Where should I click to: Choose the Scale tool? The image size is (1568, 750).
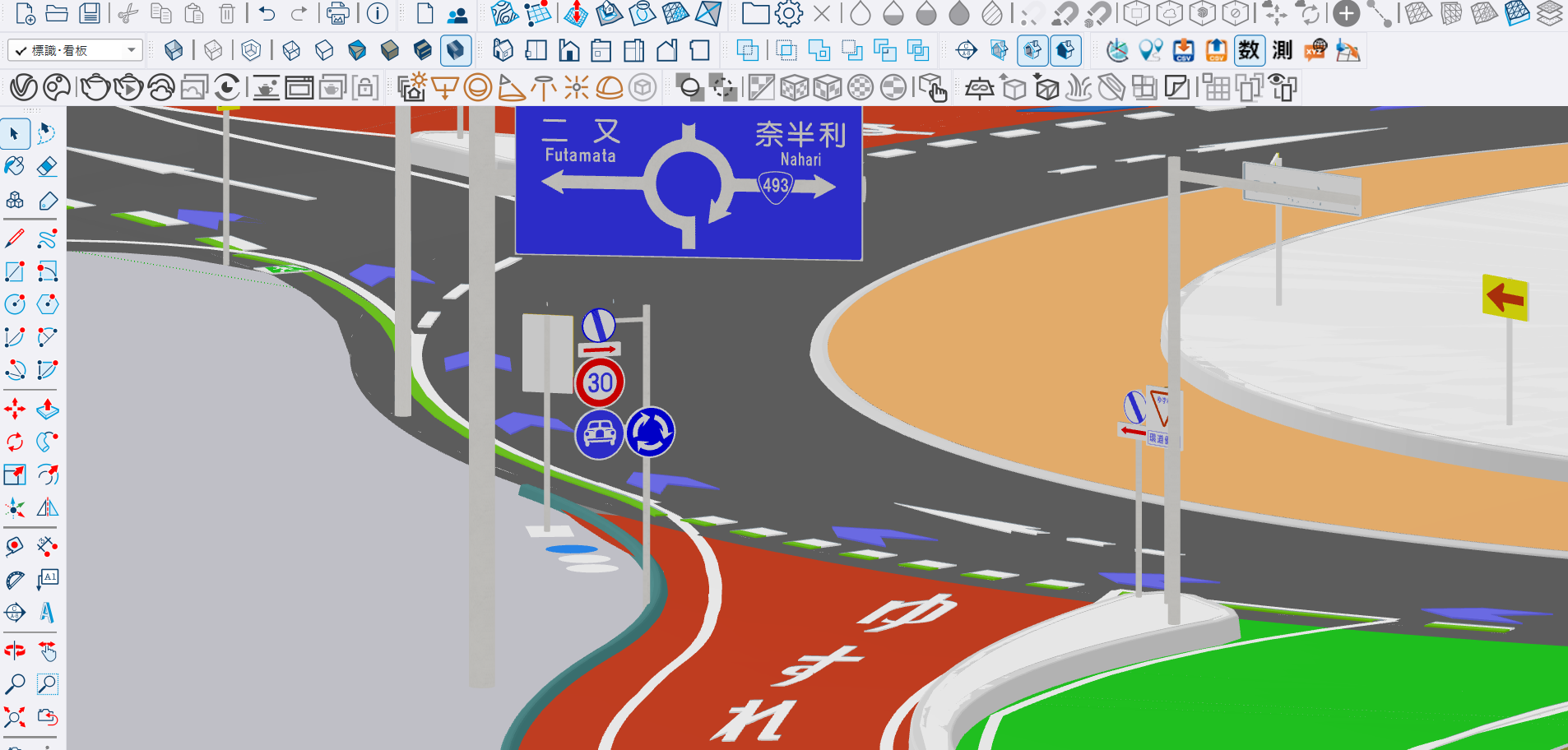pyautogui.click(x=15, y=475)
